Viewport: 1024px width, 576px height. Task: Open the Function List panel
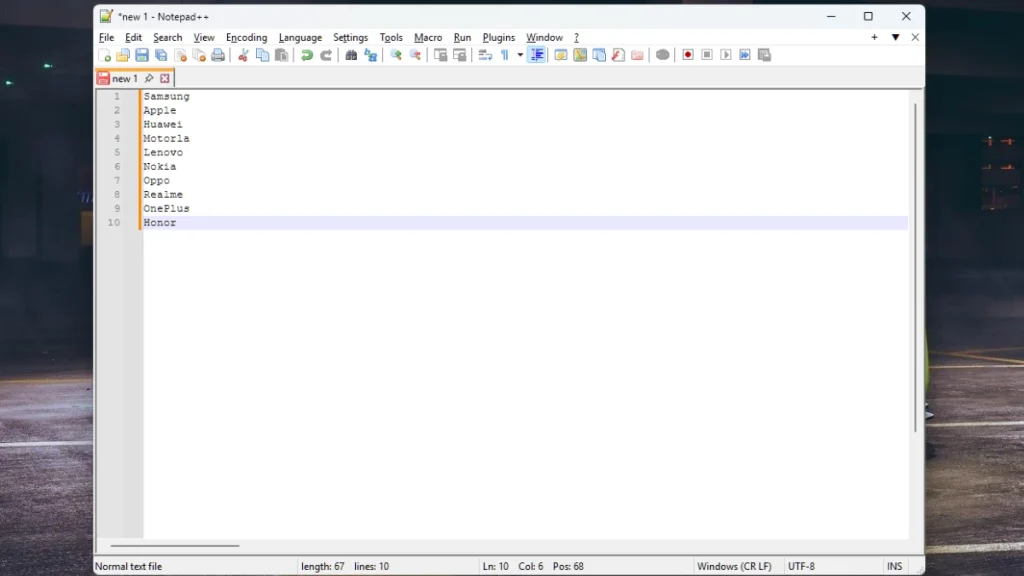(x=618, y=55)
